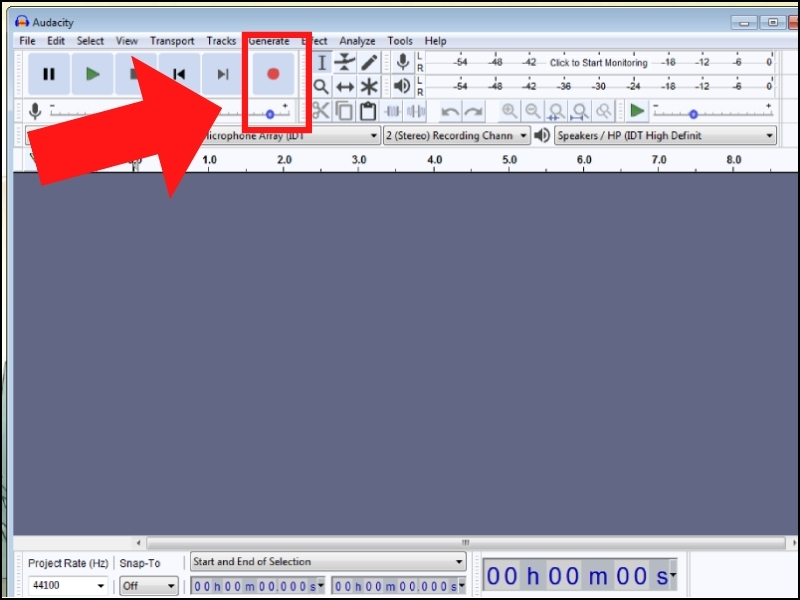This screenshot has height=600, width=800.
Task: Select the Time Shift tool
Action: pyautogui.click(x=345, y=86)
